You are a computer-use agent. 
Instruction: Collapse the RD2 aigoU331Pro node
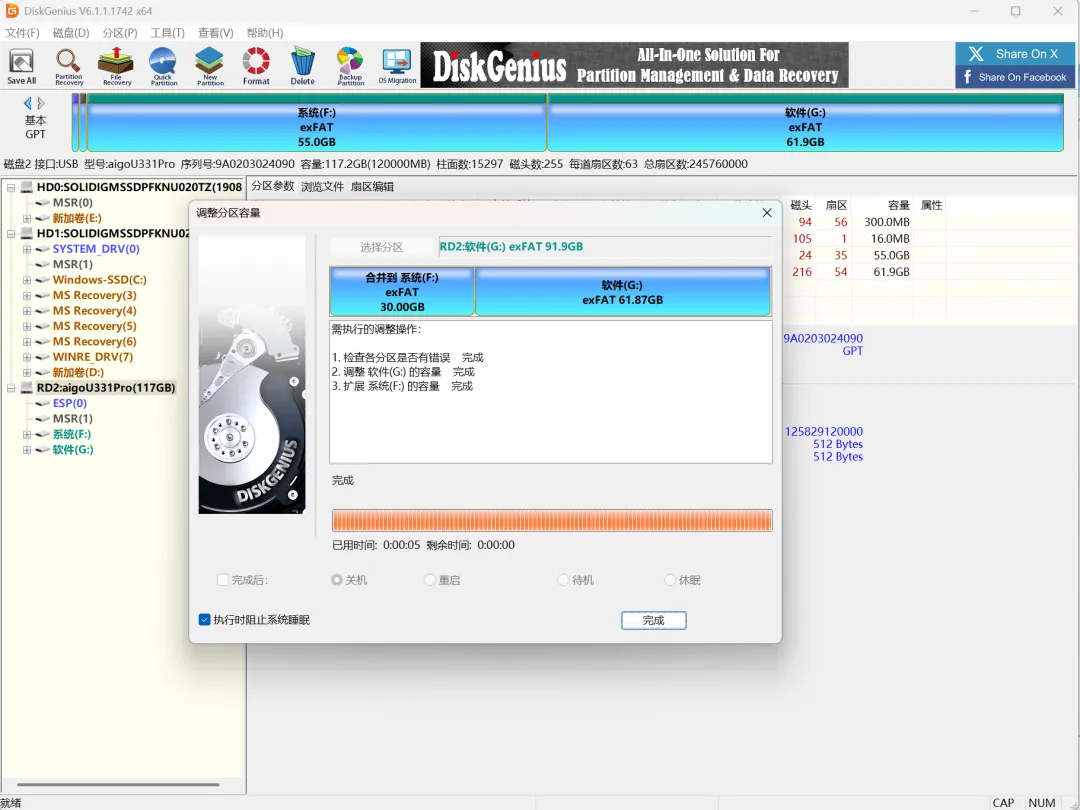[x=11, y=388]
